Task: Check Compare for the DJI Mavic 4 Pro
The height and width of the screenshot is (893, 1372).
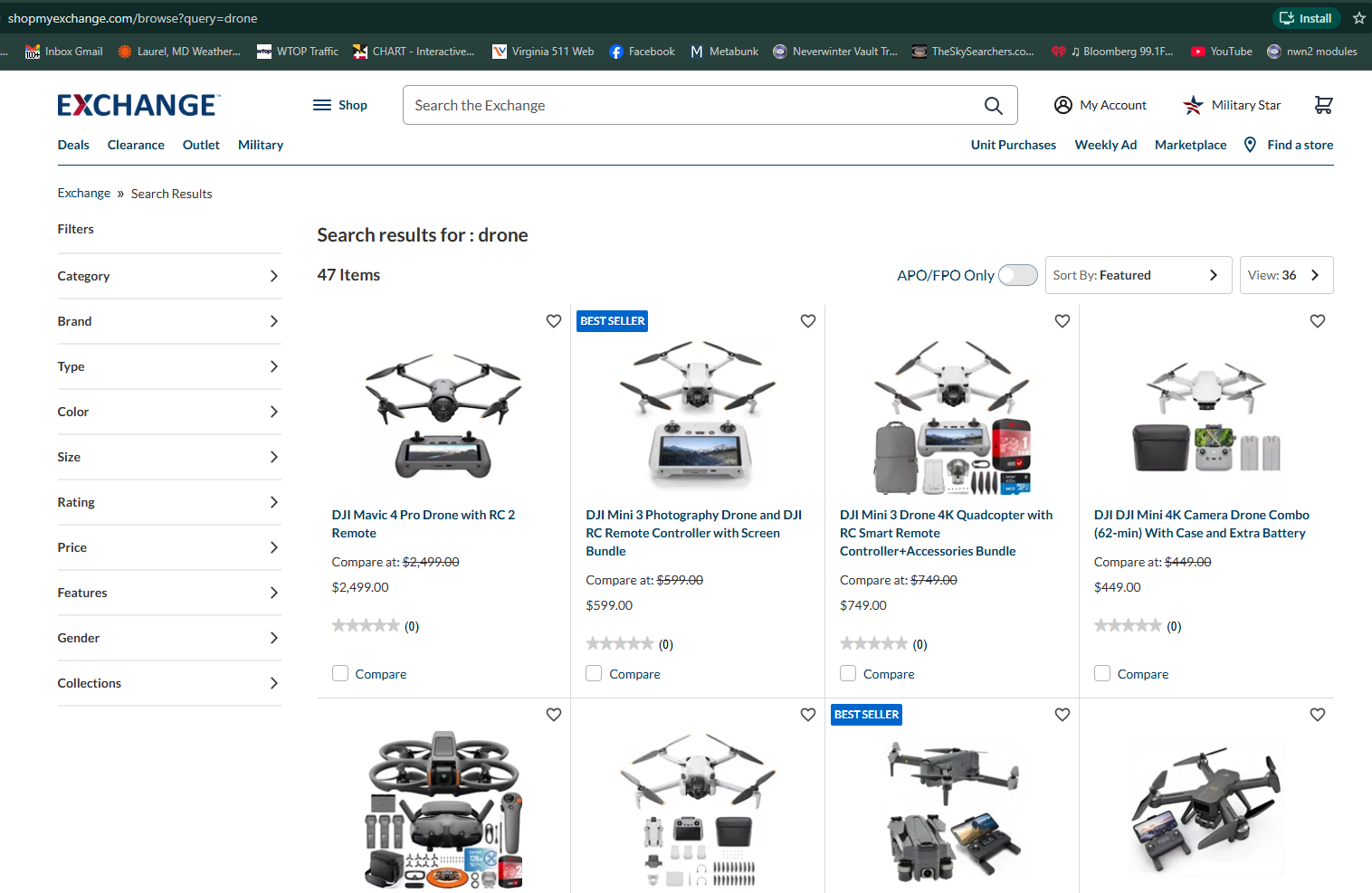Action: [340, 673]
